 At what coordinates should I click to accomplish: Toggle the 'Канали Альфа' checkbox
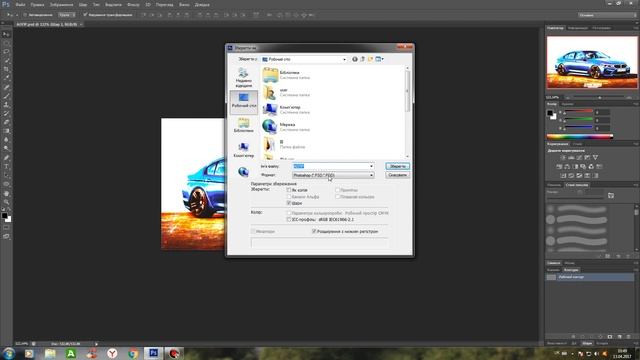tap(289, 197)
